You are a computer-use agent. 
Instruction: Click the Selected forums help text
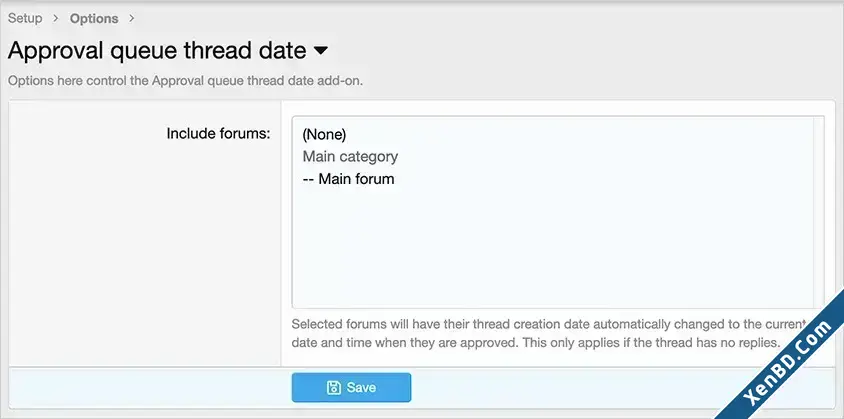coord(549,333)
